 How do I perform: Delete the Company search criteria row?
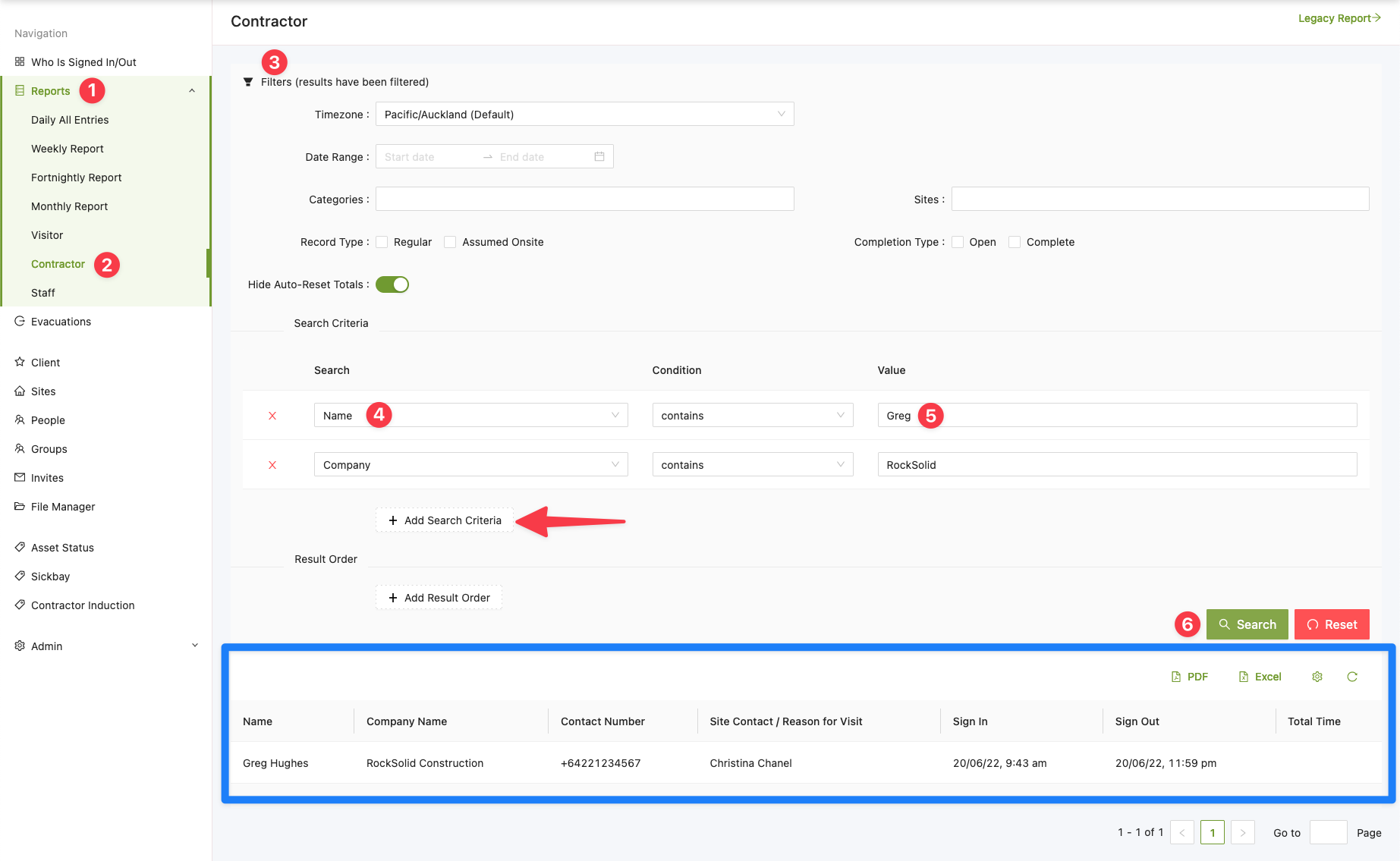coord(272,465)
